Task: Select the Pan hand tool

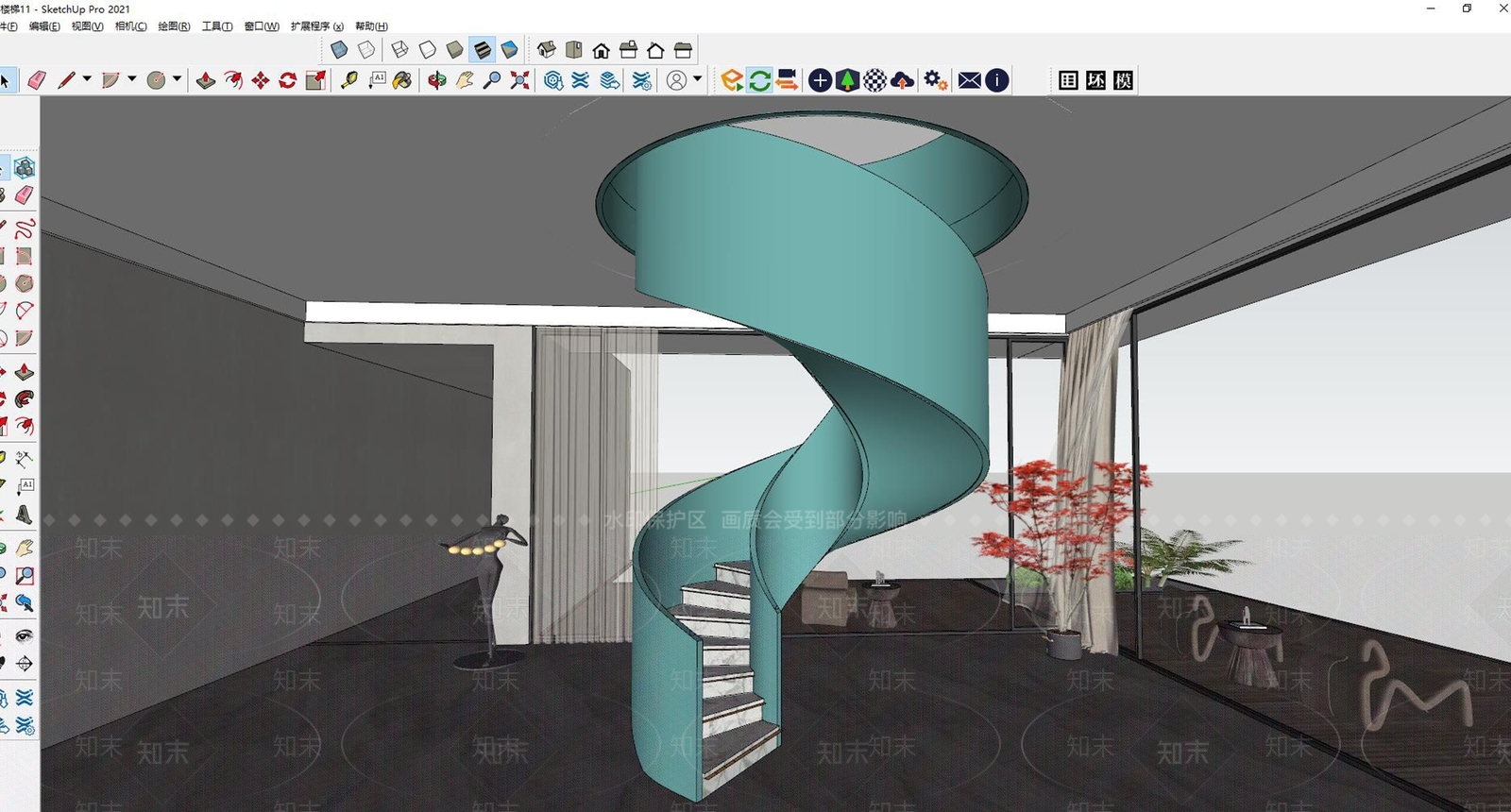Action: [x=464, y=80]
